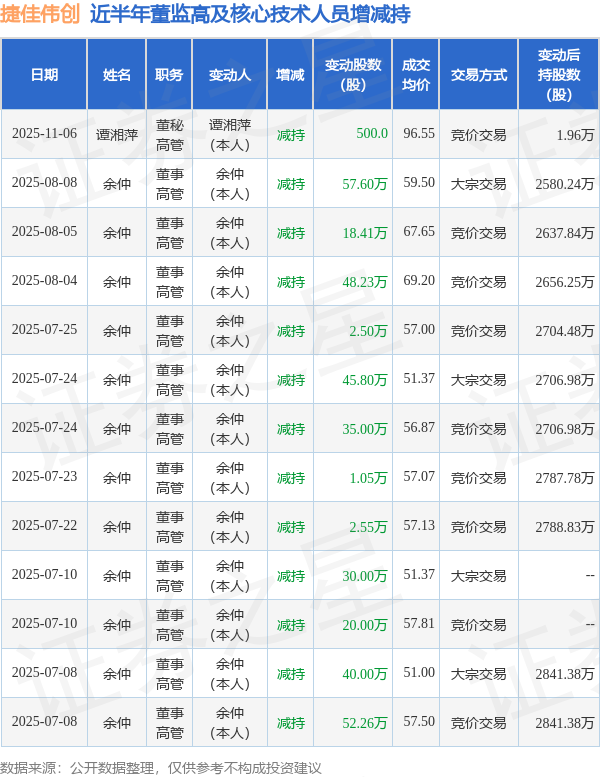Click the 姓名 column header
Image resolution: width=600 pixels, height=777 pixels.
[117, 75]
